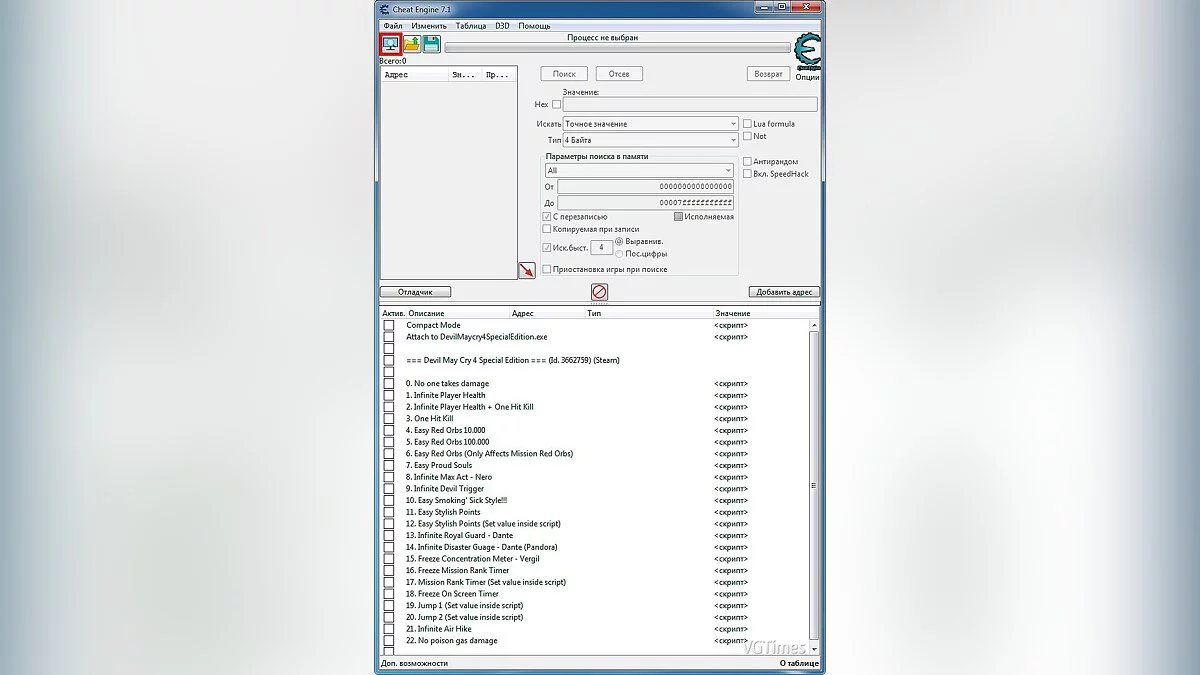Click the red no-entry clear list icon
The height and width of the screenshot is (675, 1200).
click(599, 292)
